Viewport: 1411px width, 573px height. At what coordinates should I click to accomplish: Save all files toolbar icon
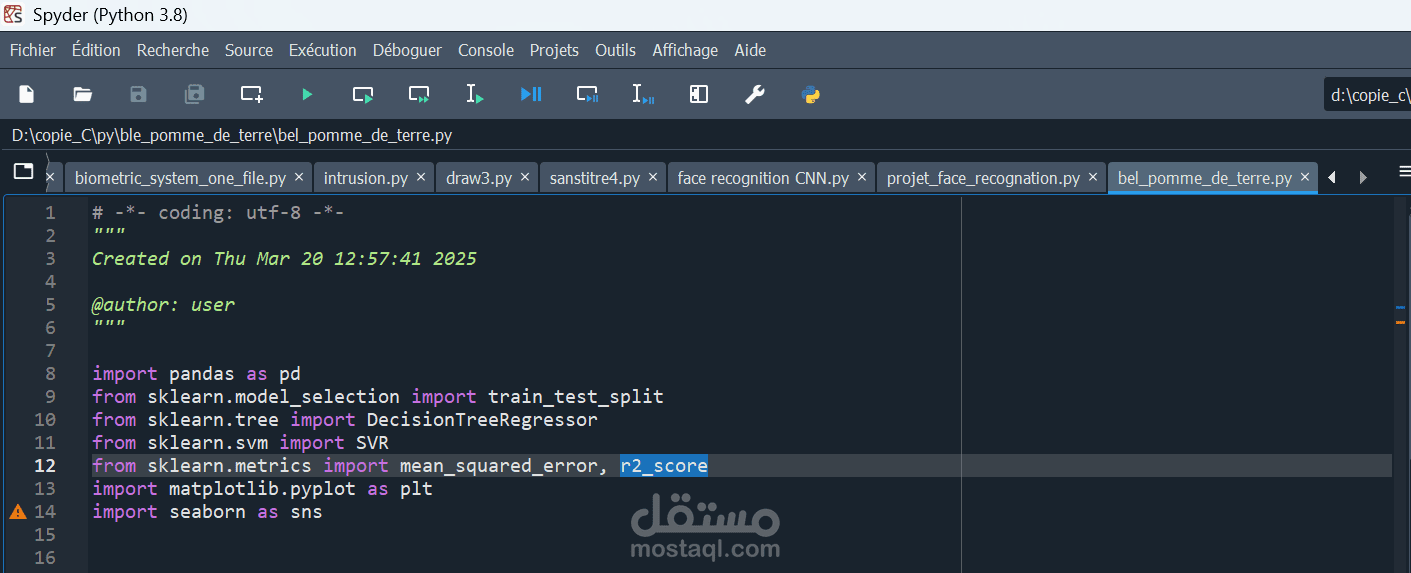tap(195, 94)
